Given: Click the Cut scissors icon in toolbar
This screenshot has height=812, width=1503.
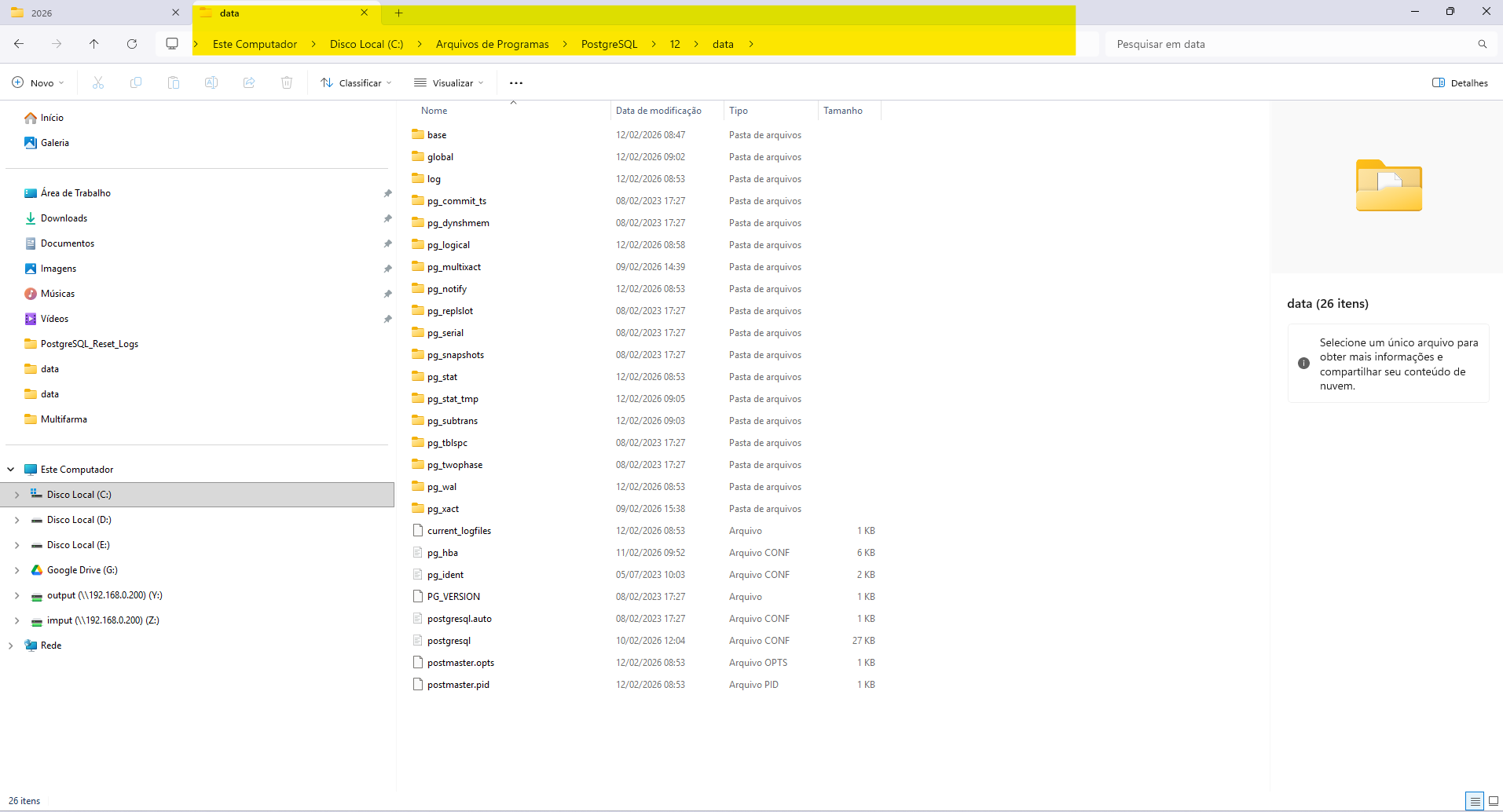Looking at the screenshot, I should [x=98, y=82].
